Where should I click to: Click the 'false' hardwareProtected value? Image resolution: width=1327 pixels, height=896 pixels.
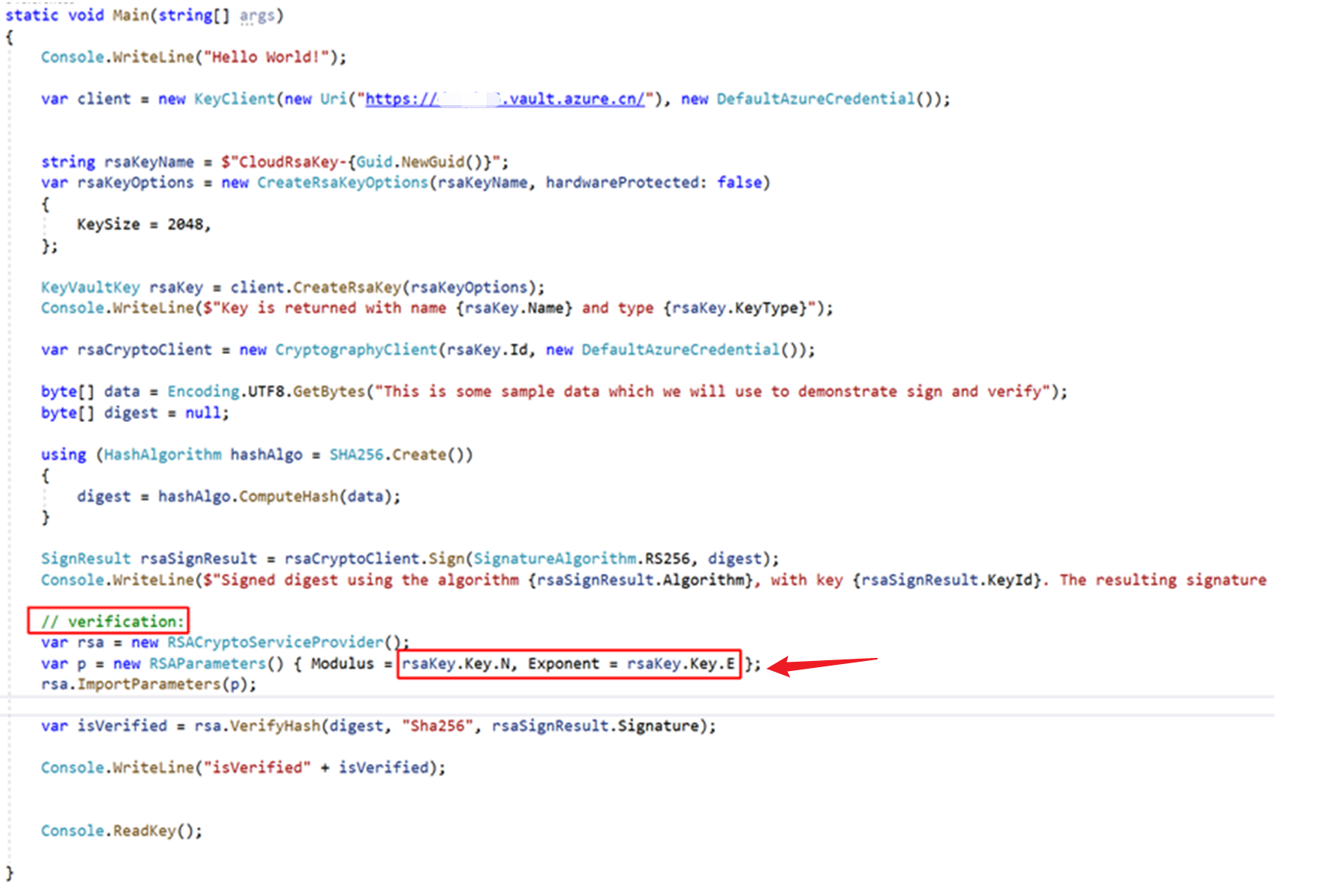739,182
